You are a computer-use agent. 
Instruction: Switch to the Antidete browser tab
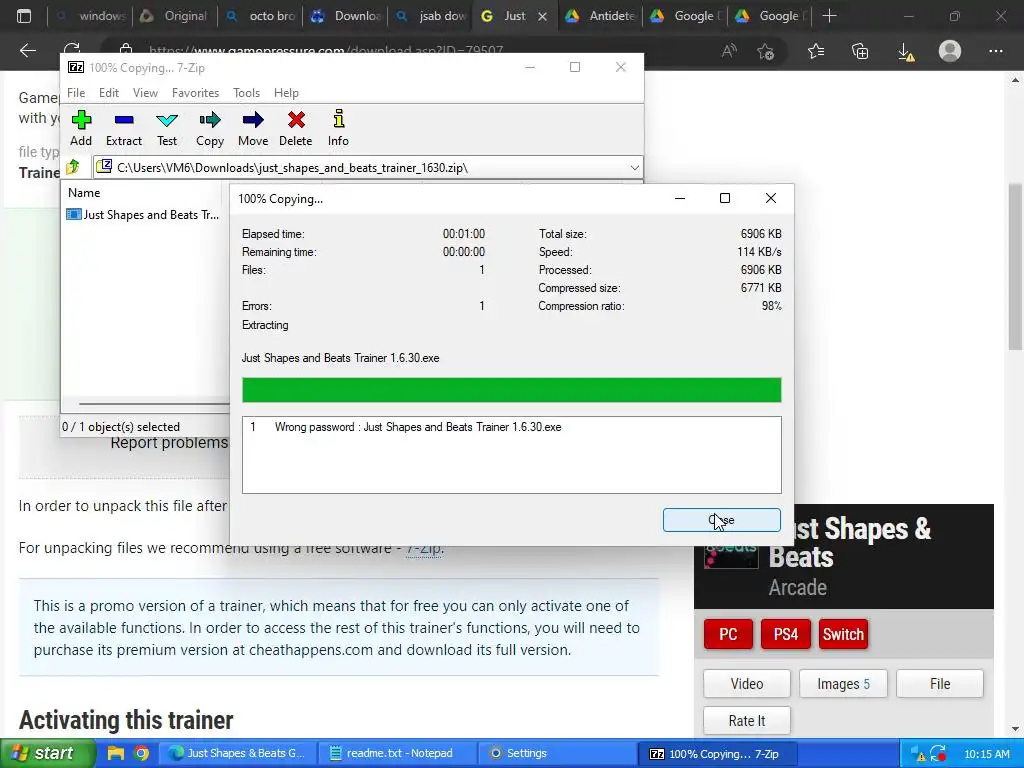tap(600, 16)
